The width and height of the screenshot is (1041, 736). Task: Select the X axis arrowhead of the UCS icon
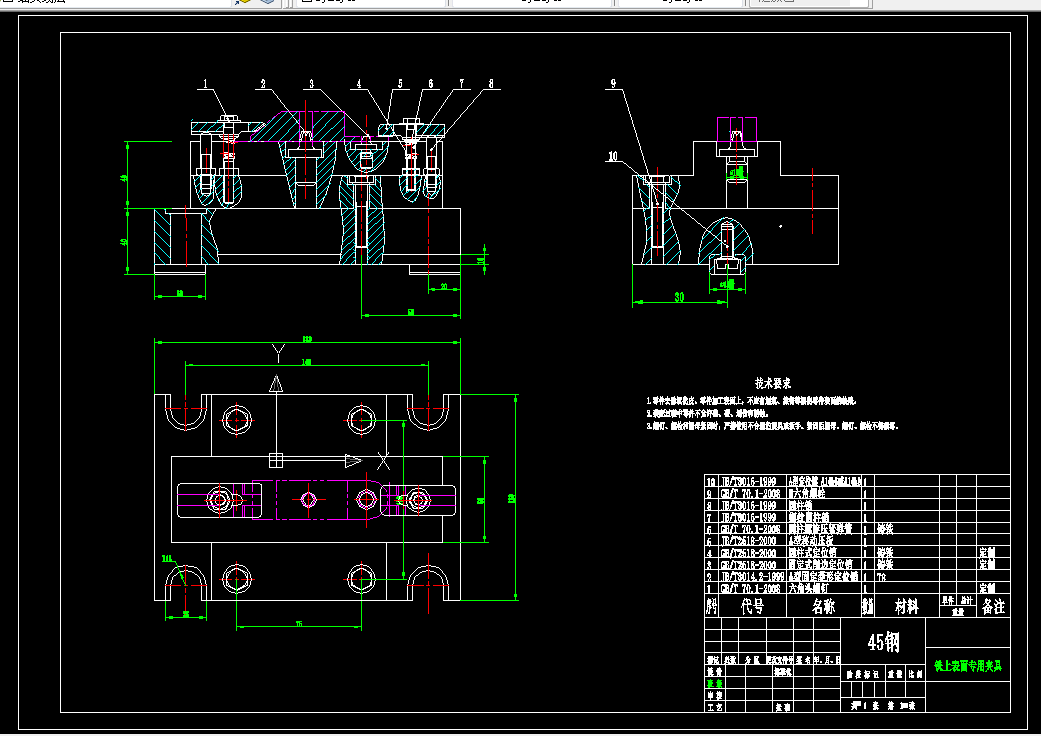click(353, 461)
